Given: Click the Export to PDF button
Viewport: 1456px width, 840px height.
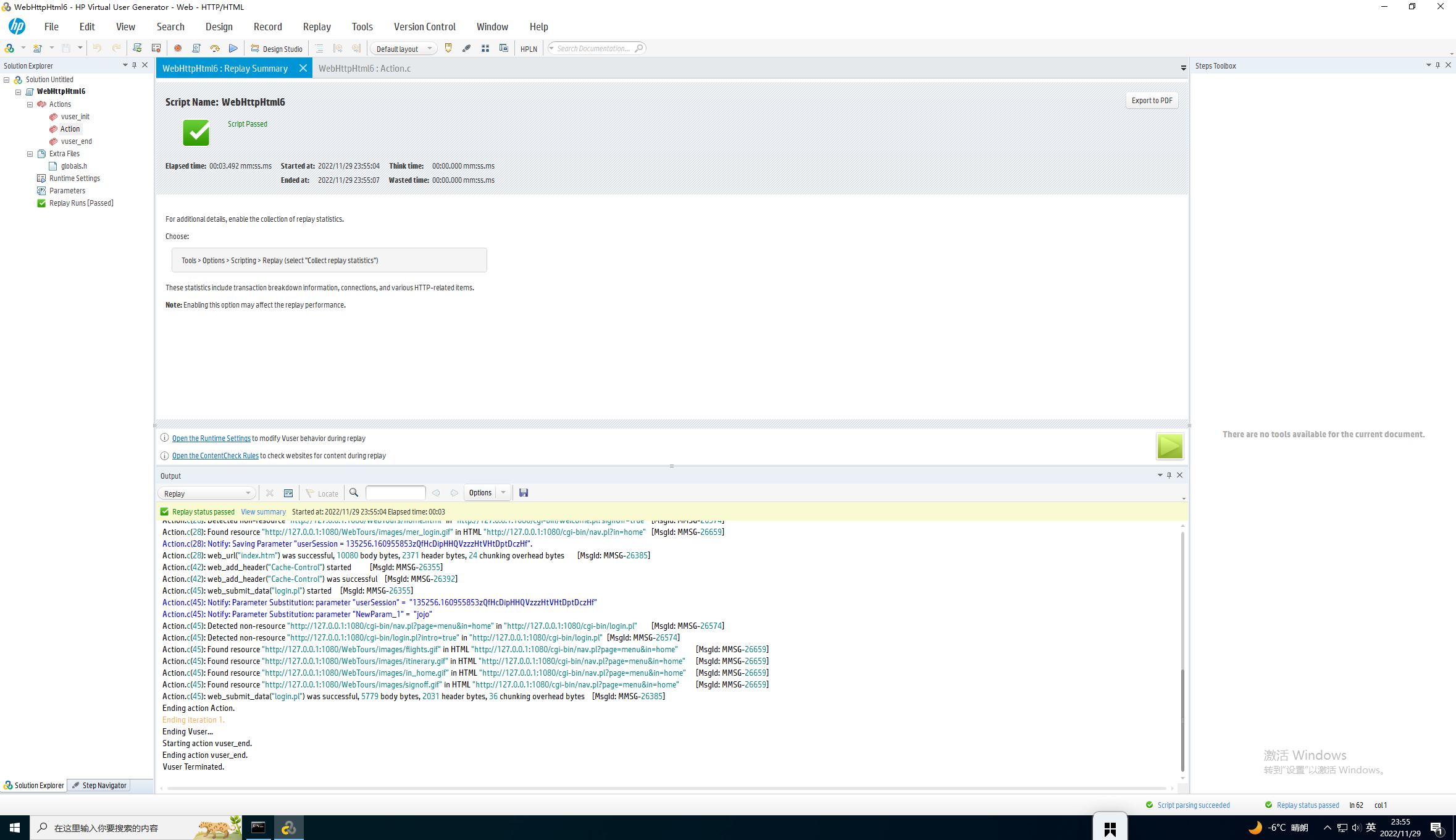Looking at the screenshot, I should tap(1152, 100).
